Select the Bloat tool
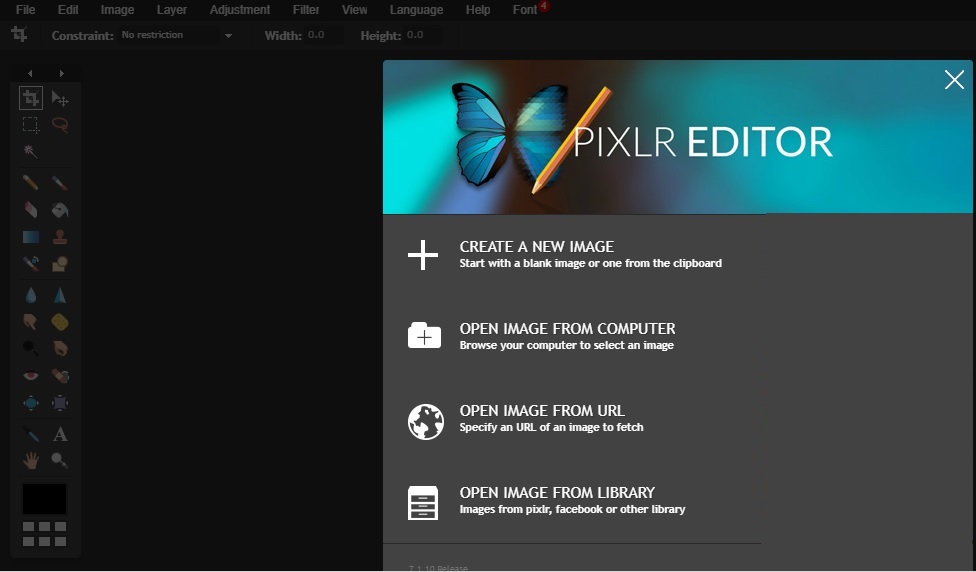 tap(30, 403)
